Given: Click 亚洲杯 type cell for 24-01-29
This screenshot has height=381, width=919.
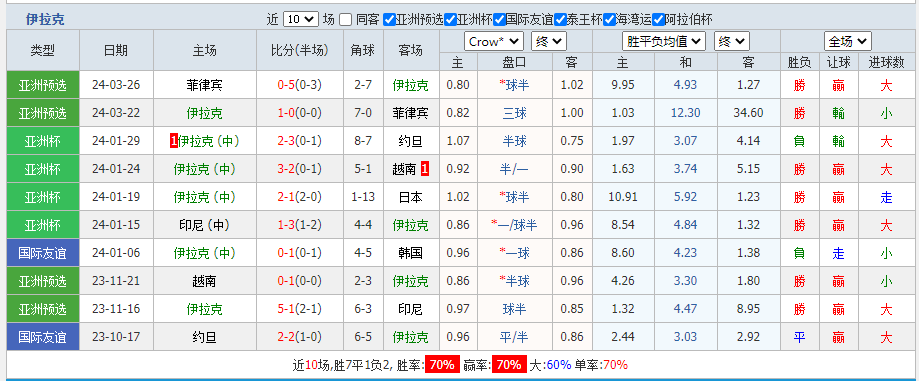Looking at the screenshot, I should coord(43,141).
